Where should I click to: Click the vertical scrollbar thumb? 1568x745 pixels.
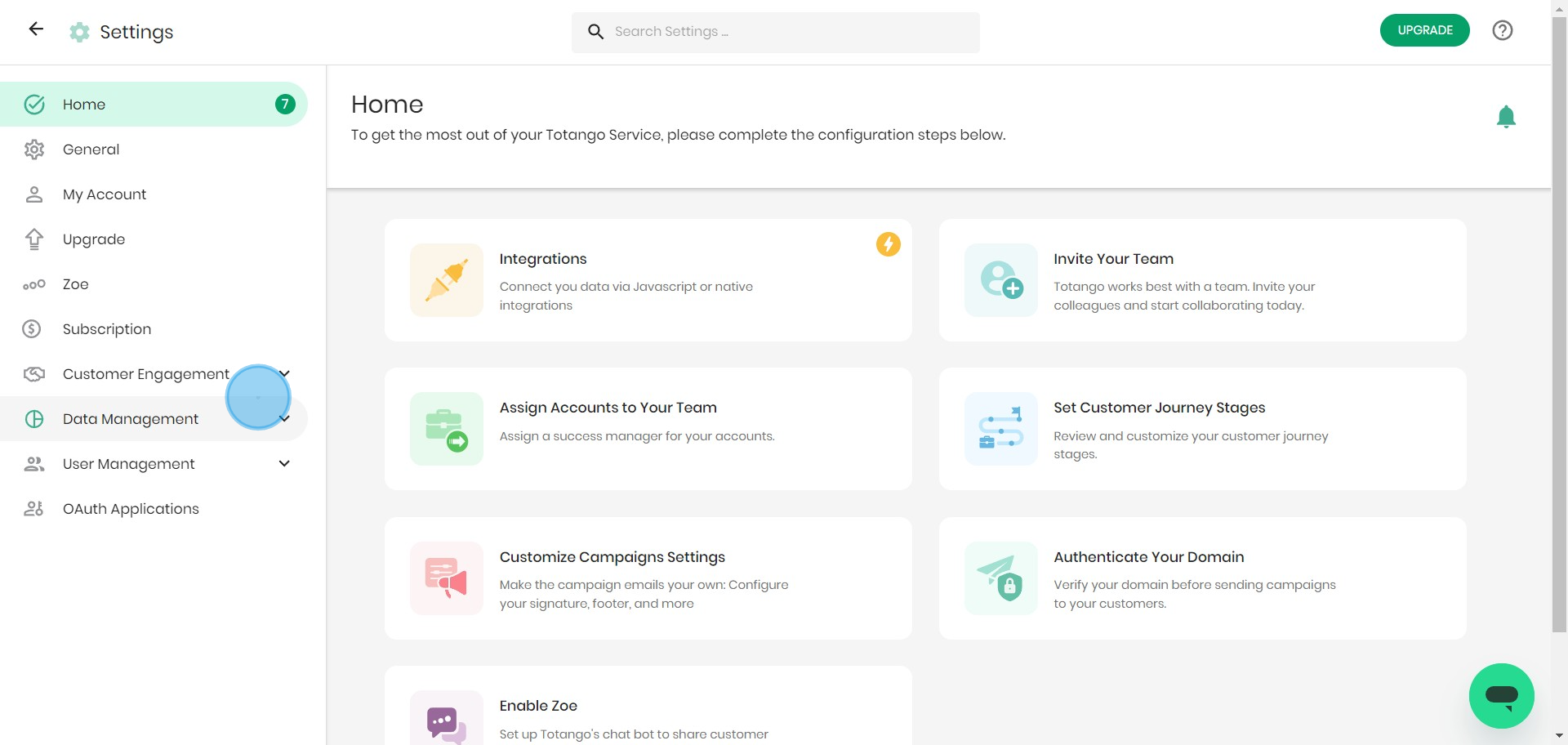click(x=1560, y=324)
